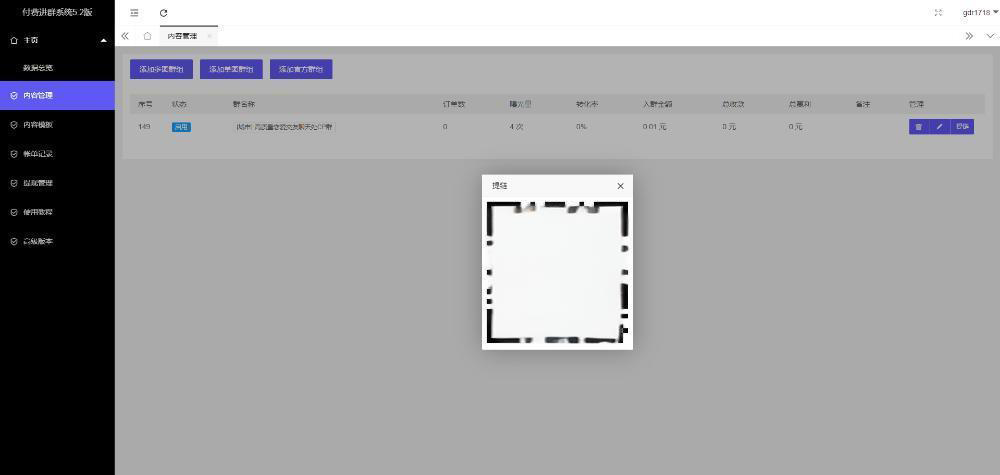
Task: Click the group name cell in row 149
Action: coord(284,127)
